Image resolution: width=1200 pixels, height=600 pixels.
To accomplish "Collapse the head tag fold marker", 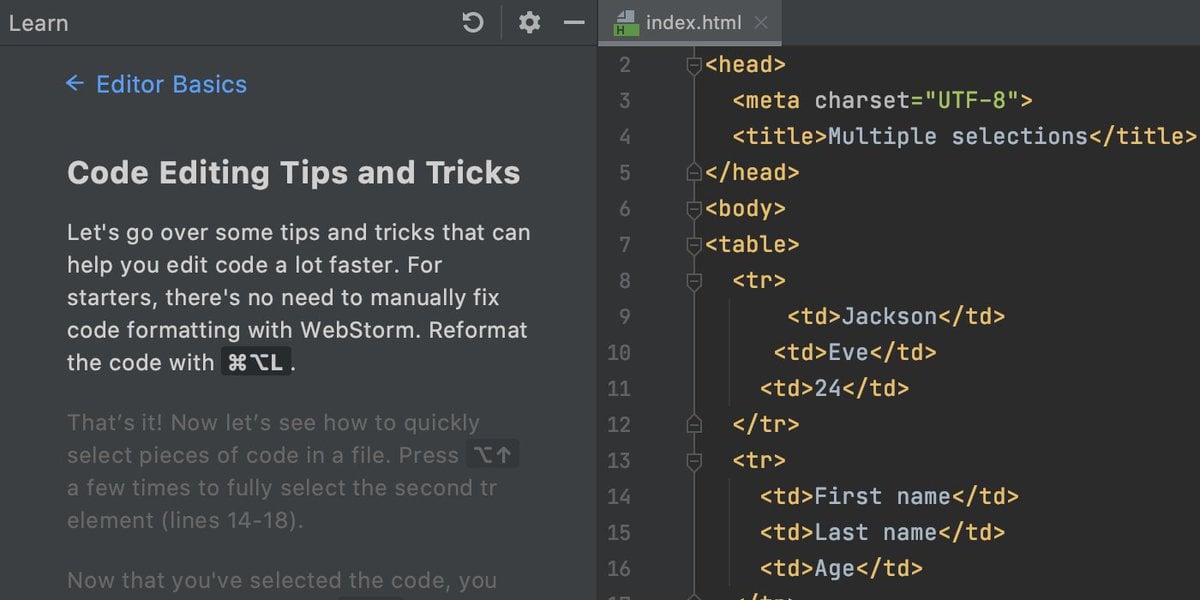I will point(694,65).
